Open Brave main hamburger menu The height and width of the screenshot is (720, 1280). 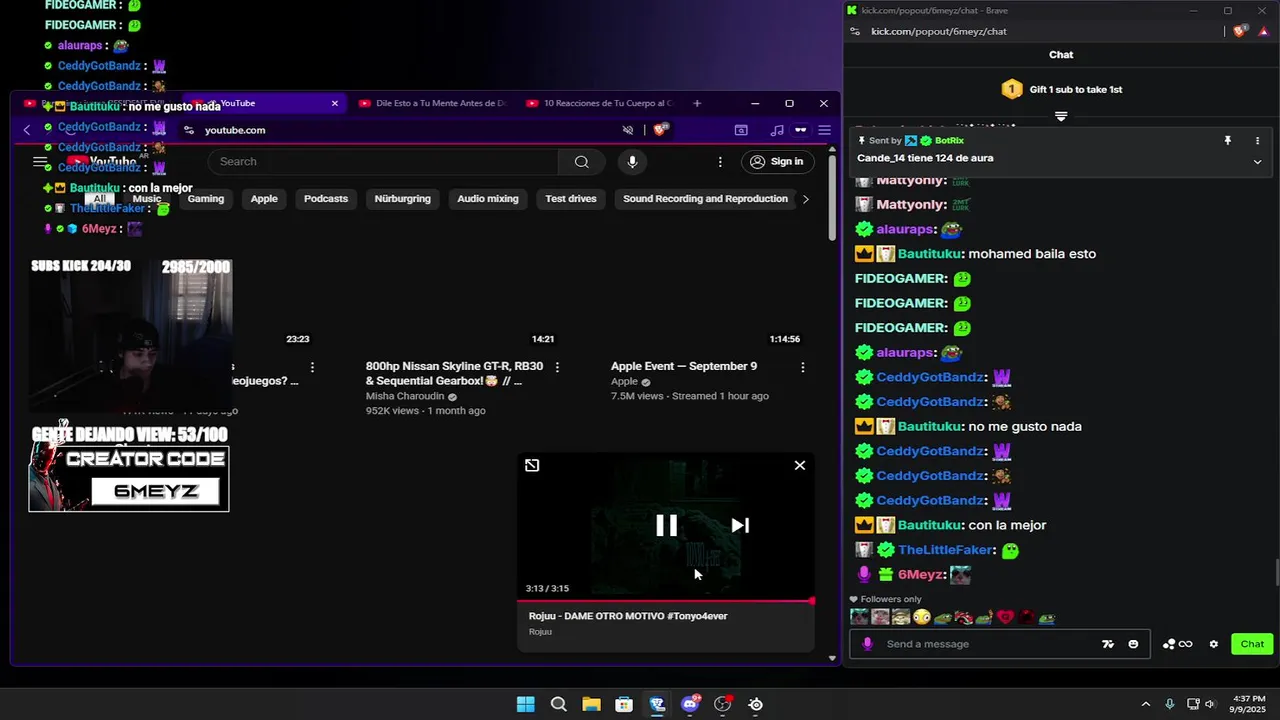(x=824, y=130)
